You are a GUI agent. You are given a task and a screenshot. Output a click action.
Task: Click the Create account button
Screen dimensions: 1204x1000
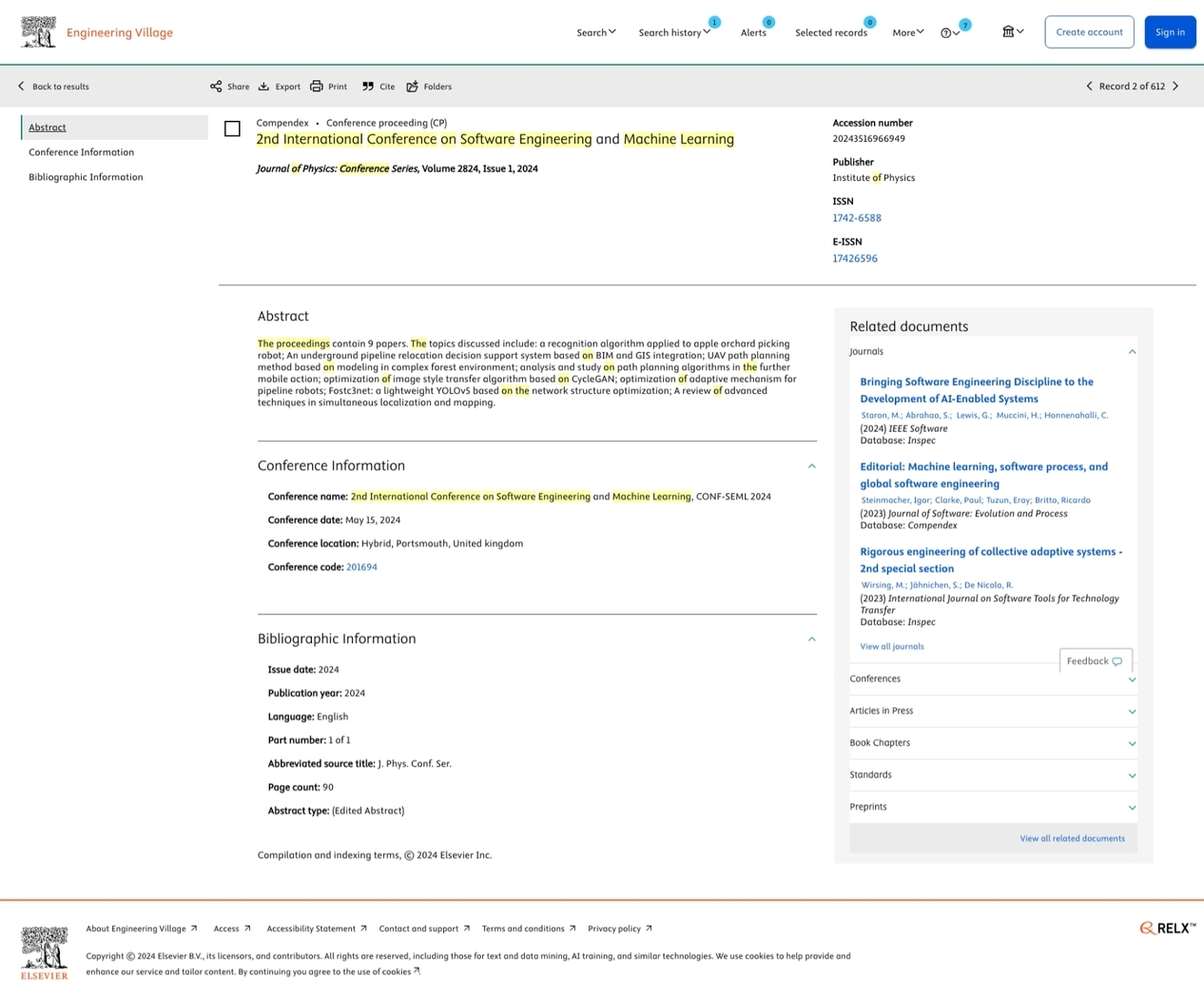click(x=1089, y=32)
